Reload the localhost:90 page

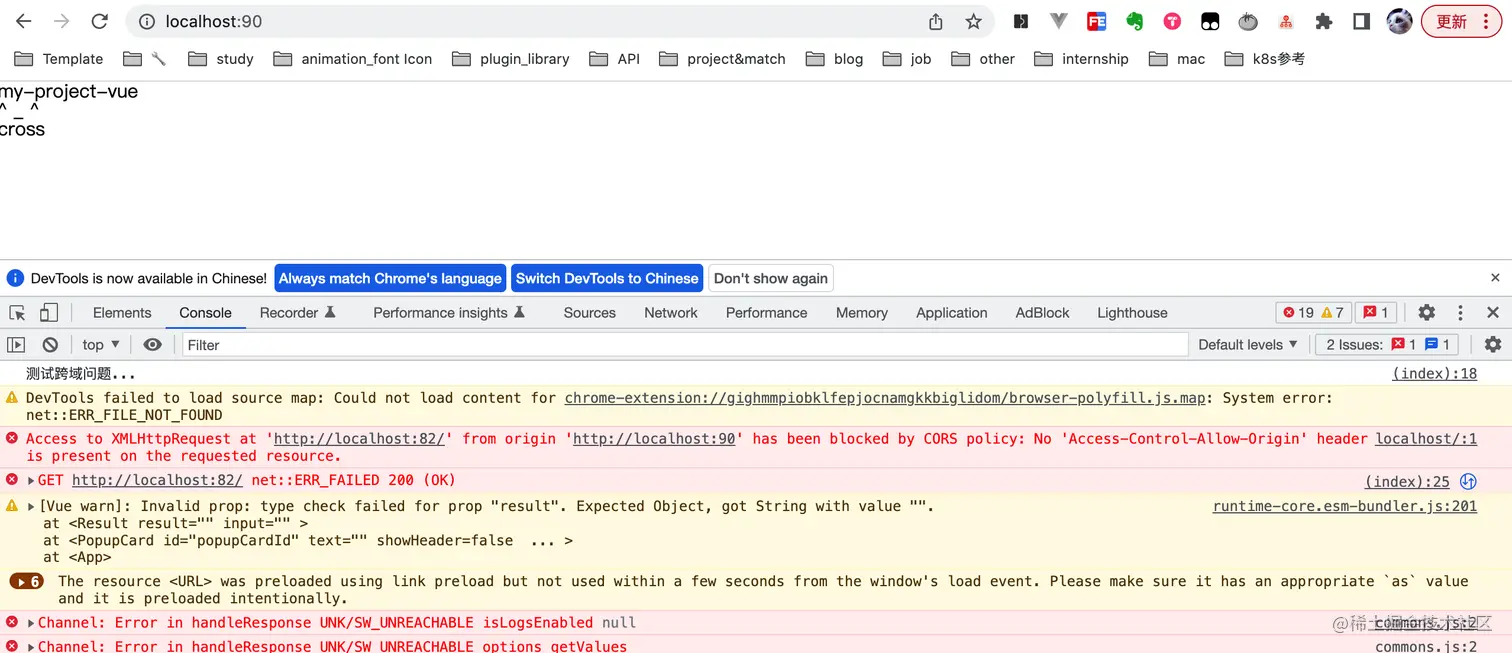(x=99, y=21)
